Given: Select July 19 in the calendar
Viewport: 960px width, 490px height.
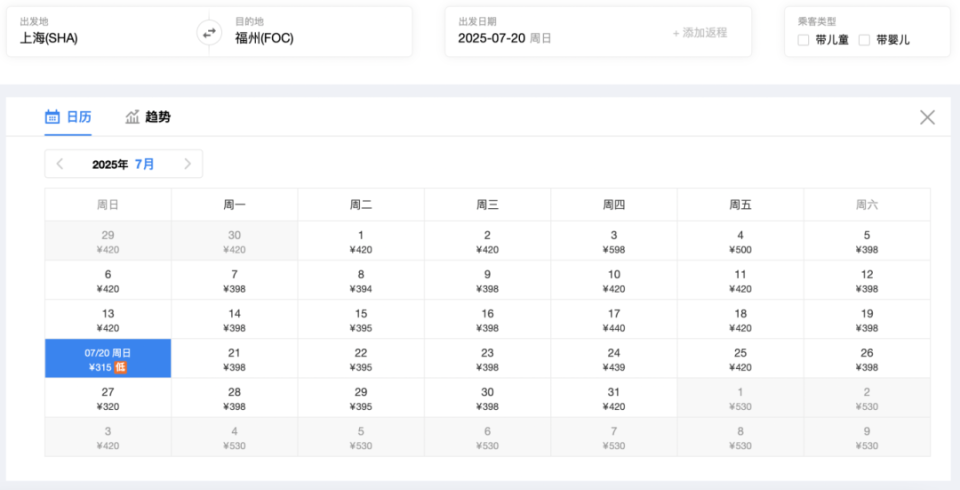Looking at the screenshot, I should [867, 319].
